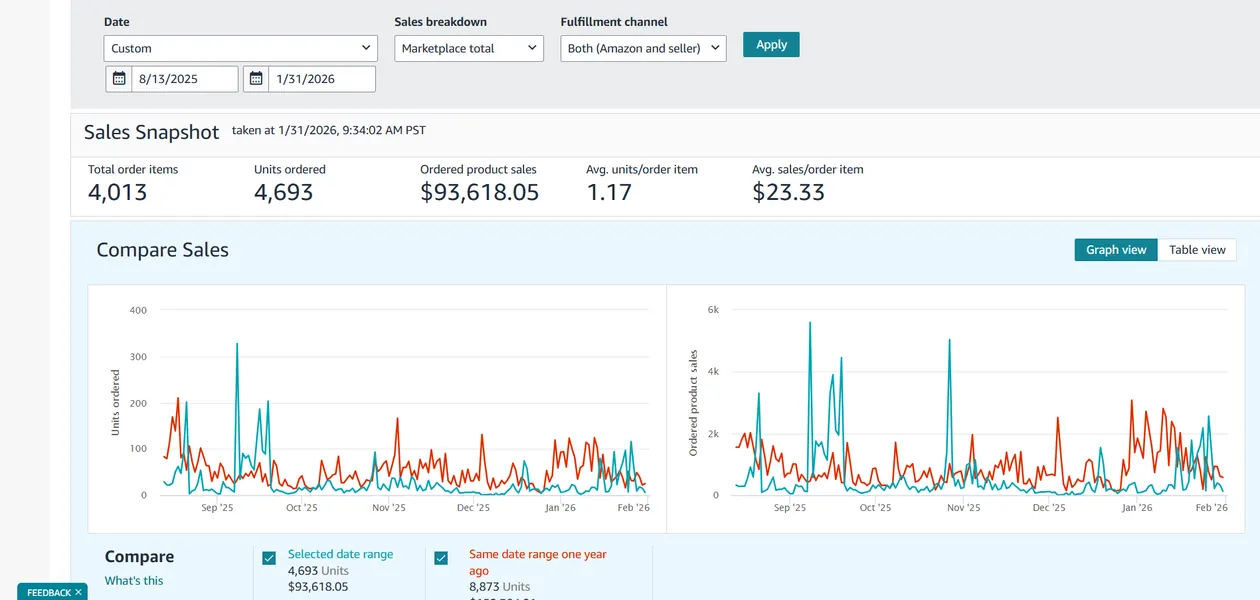
Task: Open the calendar picker for end date 1/31/2026
Action: (x=256, y=79)
